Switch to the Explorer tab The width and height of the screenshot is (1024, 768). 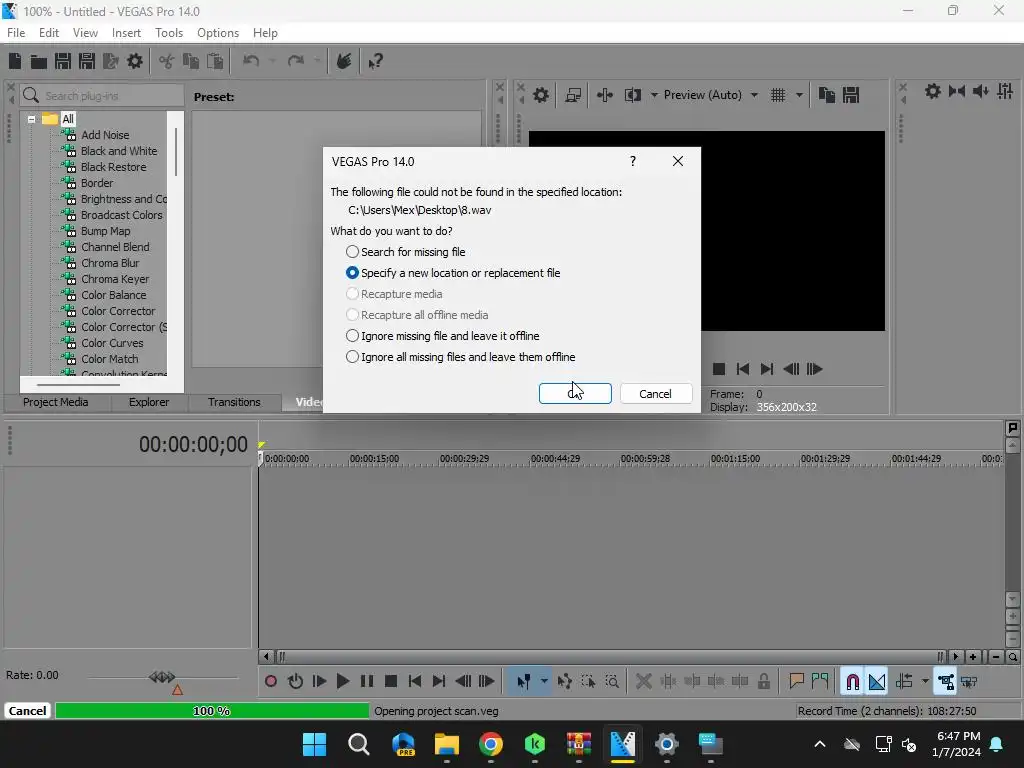click(149, 402)
